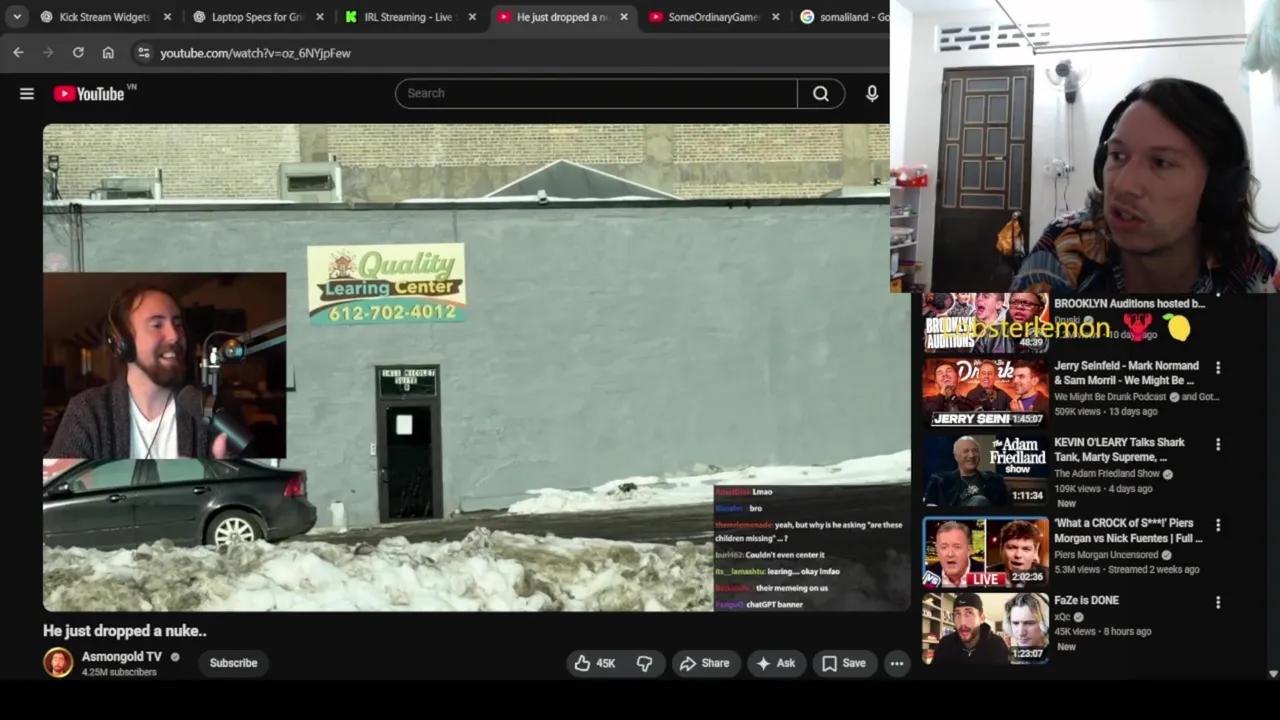Close the Kick Stream Widgets tab
This screenshot has height=720, width=1280.
167,17
